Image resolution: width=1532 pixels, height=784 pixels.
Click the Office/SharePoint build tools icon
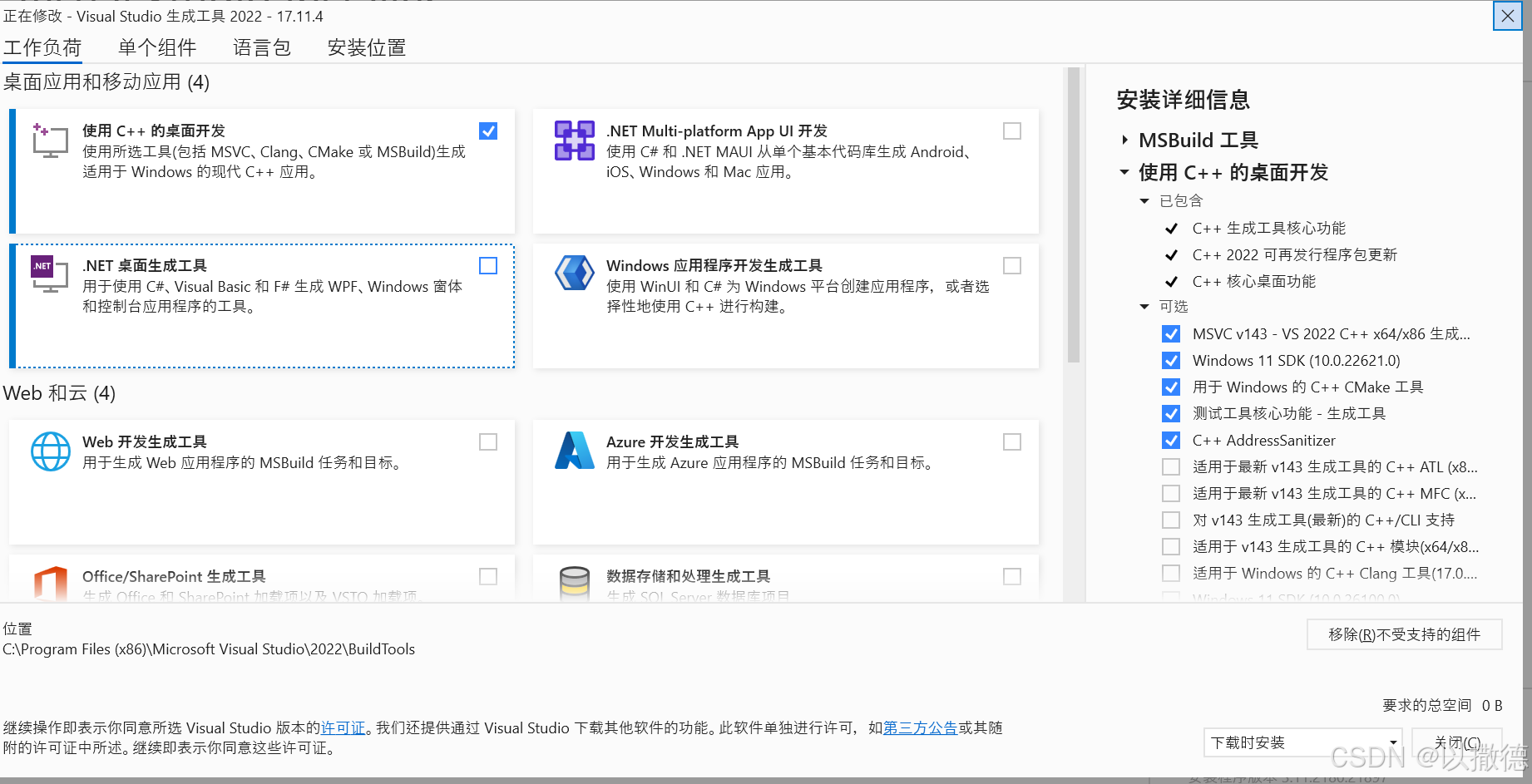pos(51,584)
